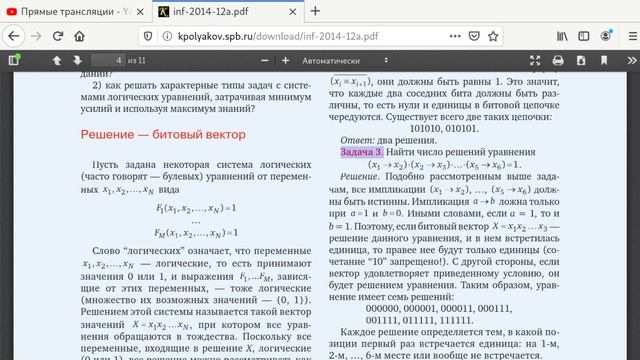The height and width of the screenshot is (360, 640).
Task: Bookmark this page with star
Action: [493, 36]
